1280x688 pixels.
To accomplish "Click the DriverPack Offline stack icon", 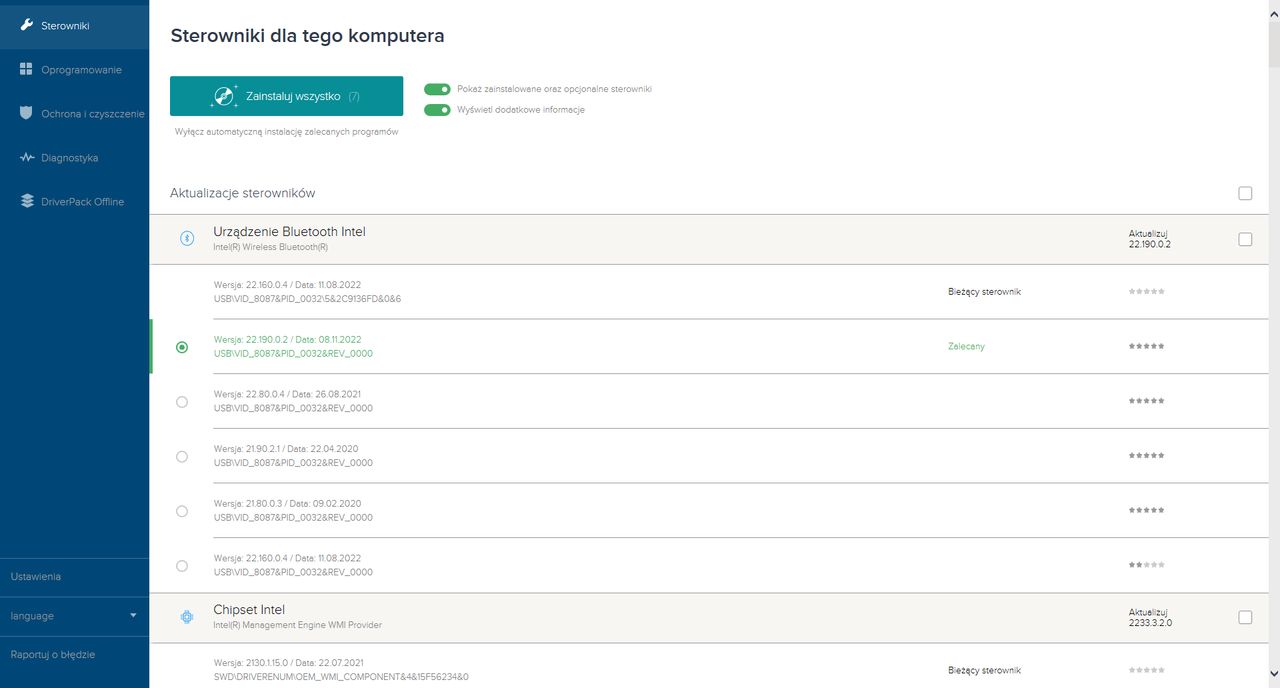I will (x=27, y=201).
